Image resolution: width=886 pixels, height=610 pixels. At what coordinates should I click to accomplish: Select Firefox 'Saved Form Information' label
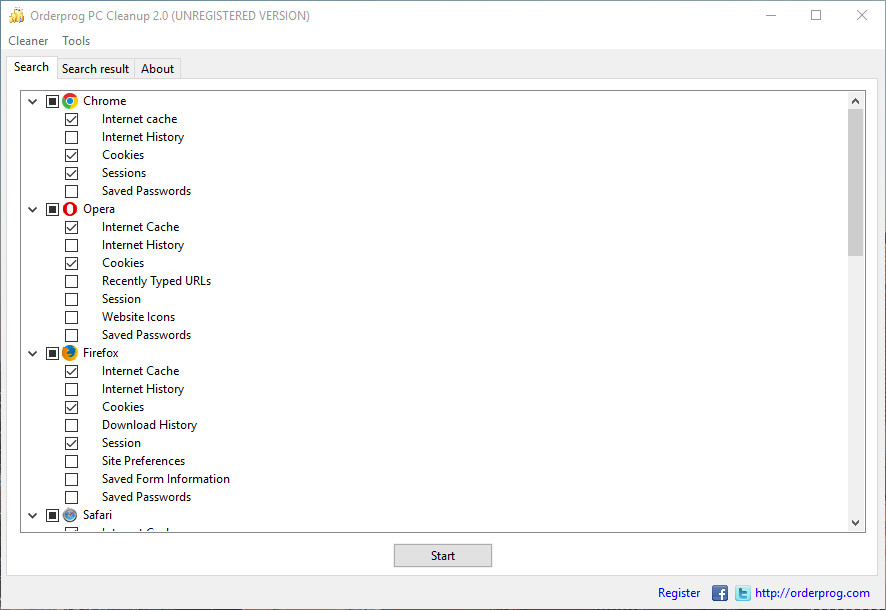coord(166,480)
